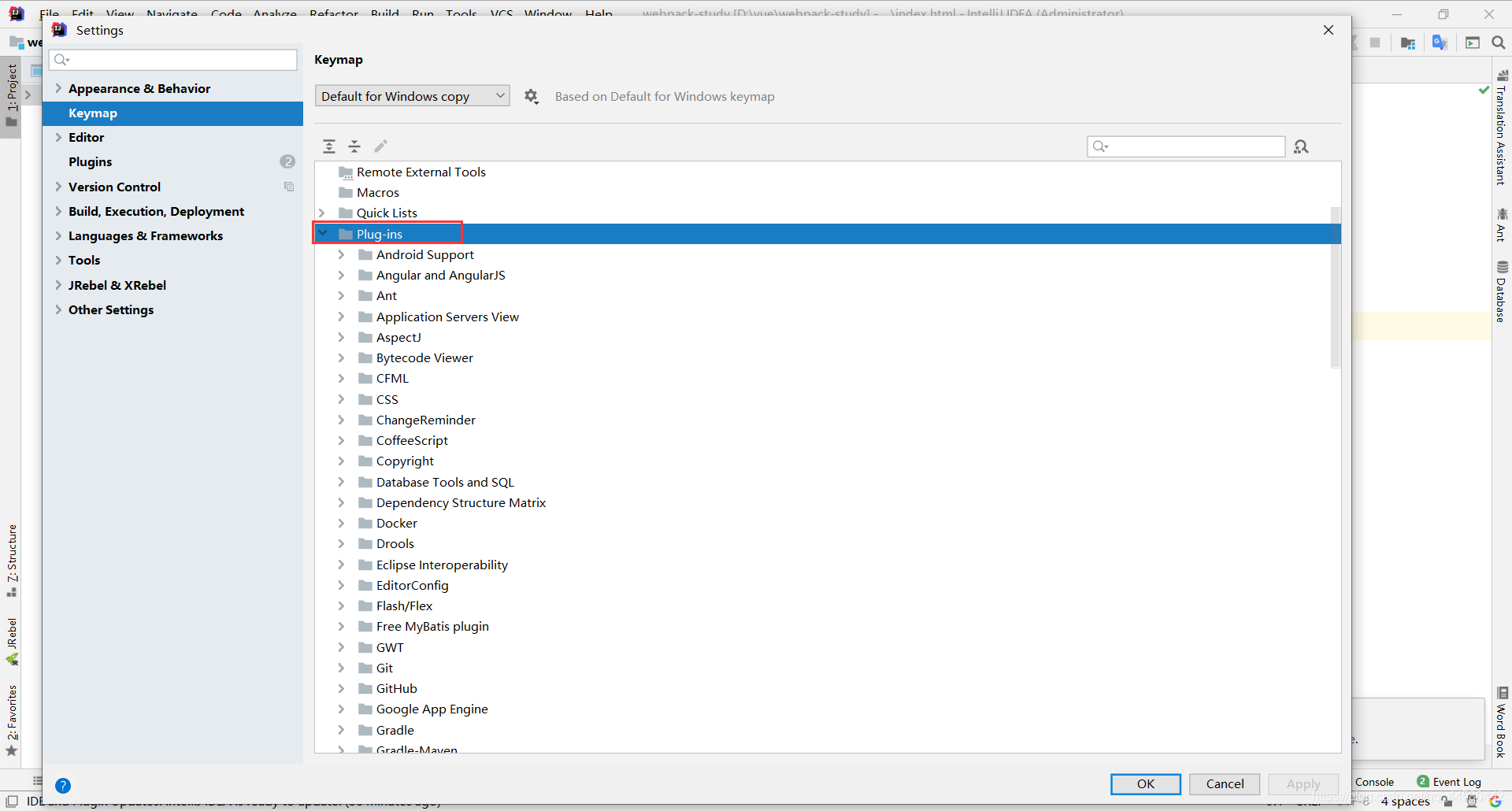Viewport: 1512px width, 811px height.
Task: Open Event Log in status bar
Action: (x=1449, y=782)
